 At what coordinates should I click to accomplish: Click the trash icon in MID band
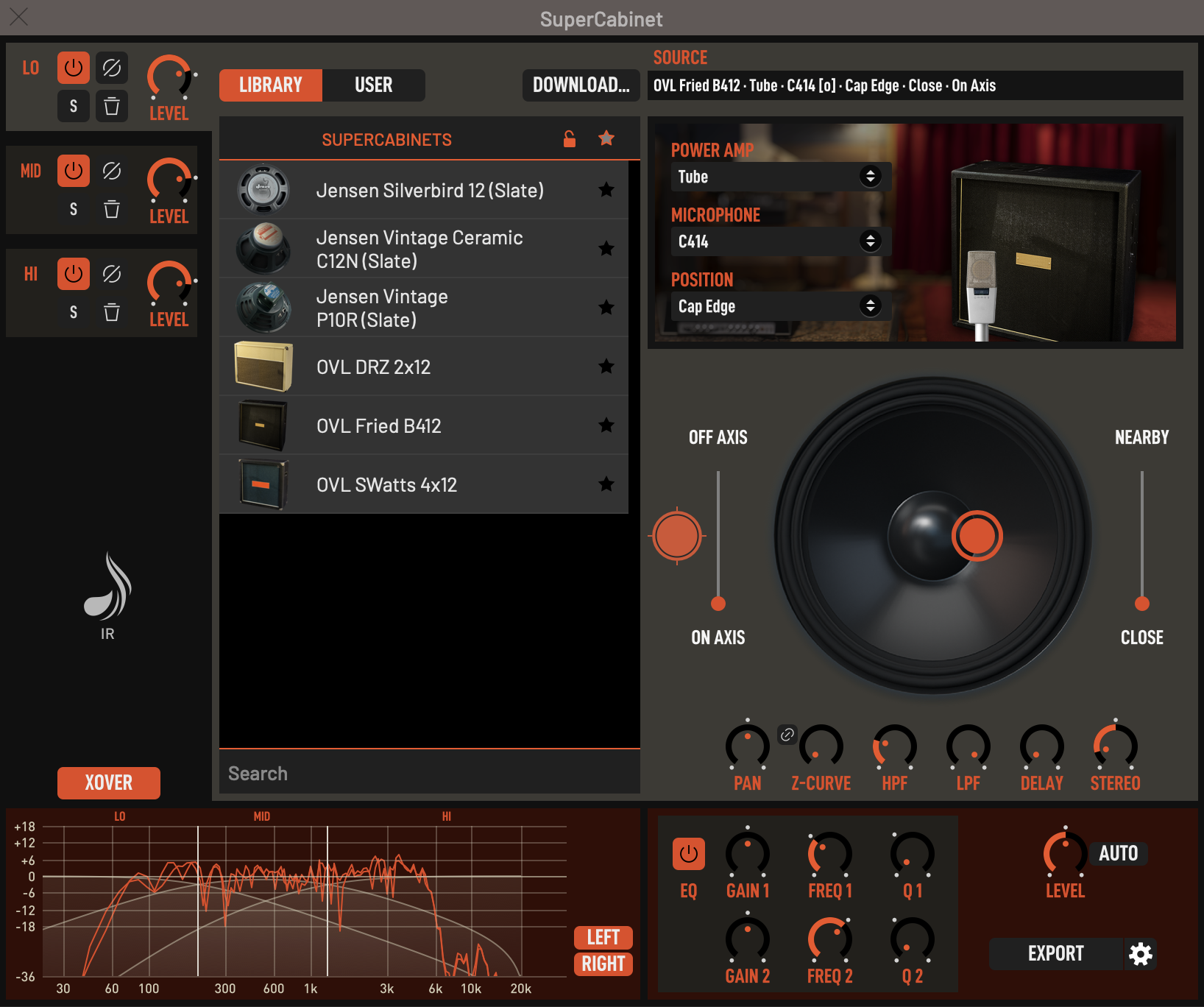click(112, 210)
